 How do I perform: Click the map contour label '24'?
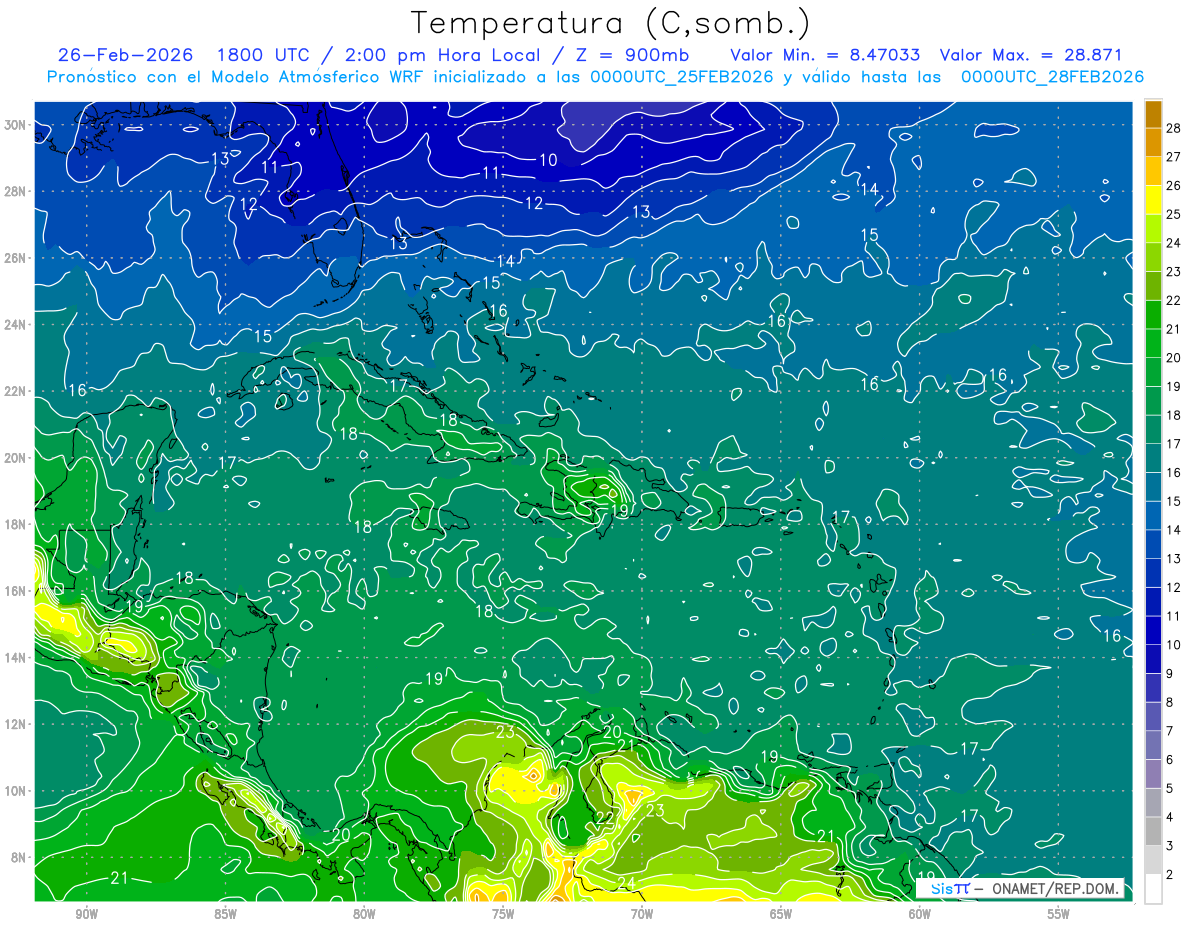626,882
